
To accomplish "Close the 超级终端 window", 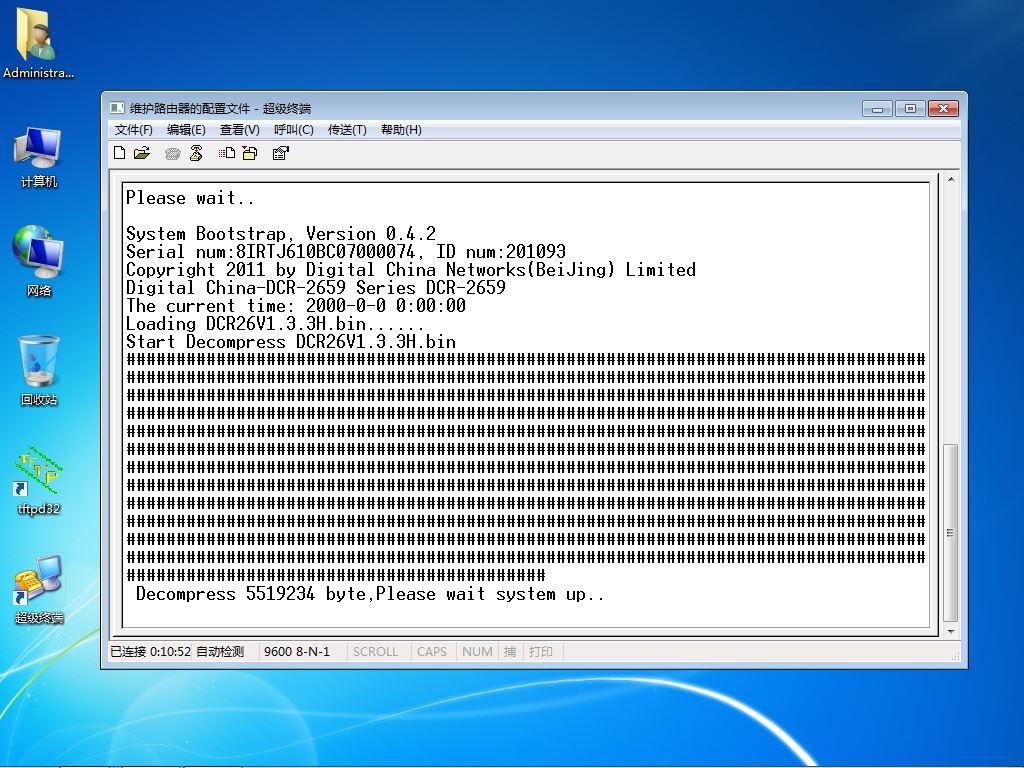I will pos(943,108).
